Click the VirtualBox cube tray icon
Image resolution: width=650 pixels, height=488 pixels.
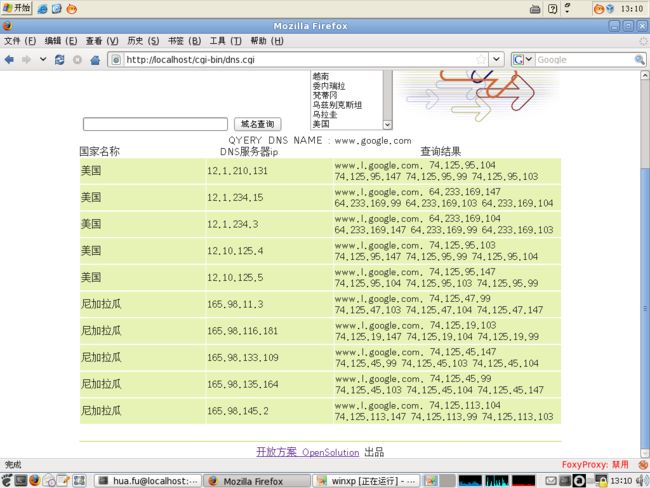coord(610,9)
